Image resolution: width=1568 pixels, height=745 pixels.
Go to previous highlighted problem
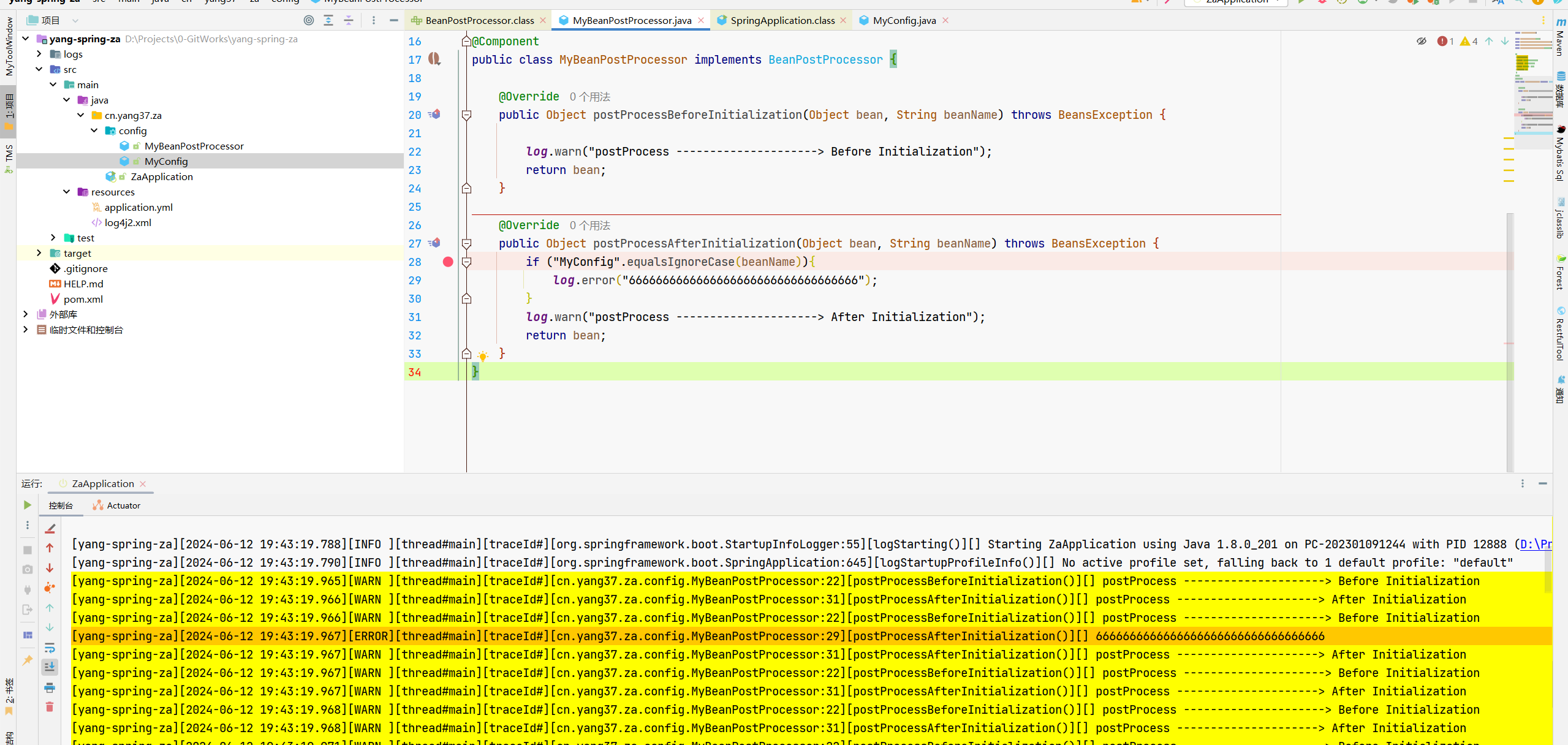click(1489, 41)
